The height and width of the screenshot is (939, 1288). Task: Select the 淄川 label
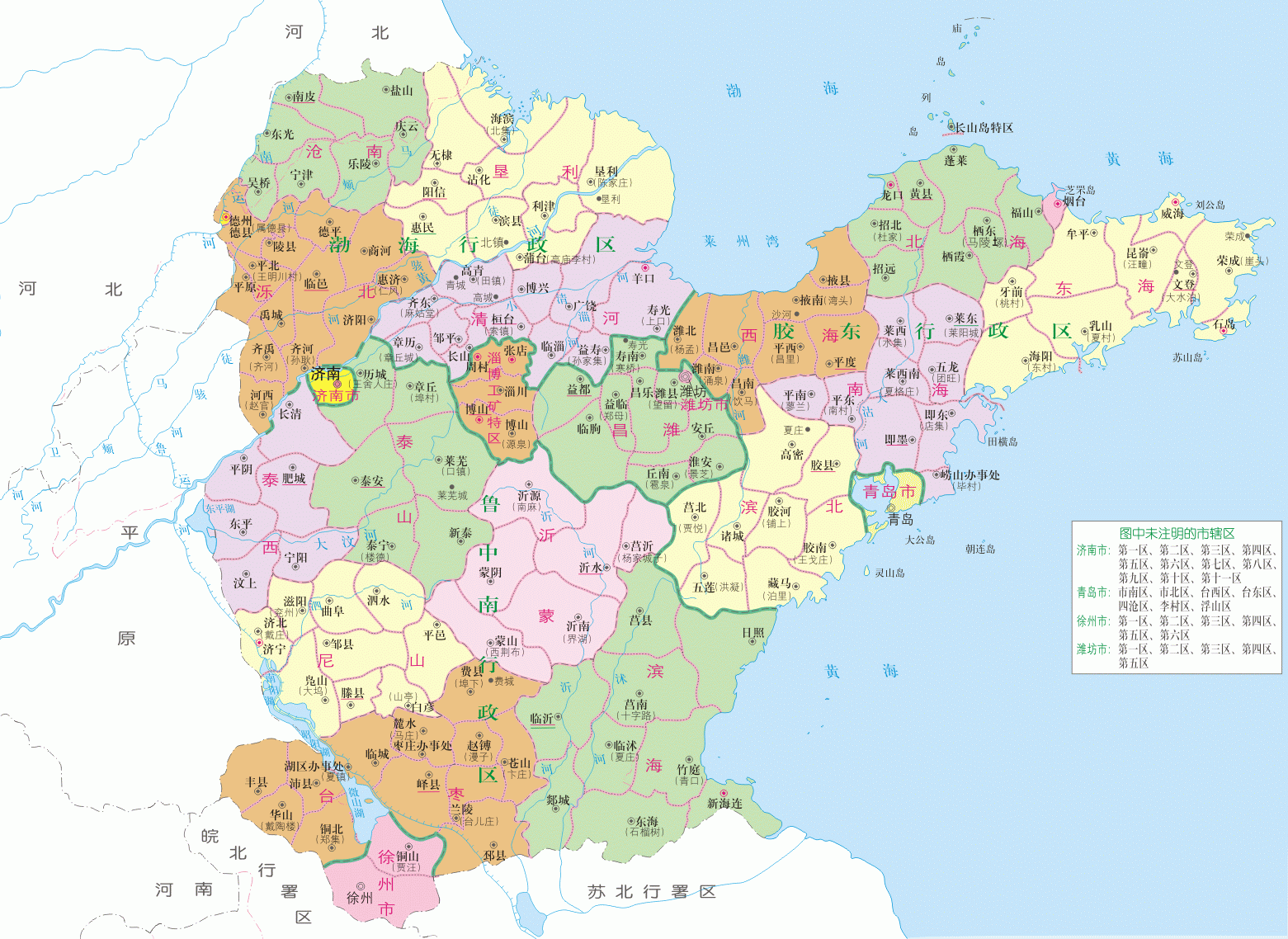click(516, 392)
